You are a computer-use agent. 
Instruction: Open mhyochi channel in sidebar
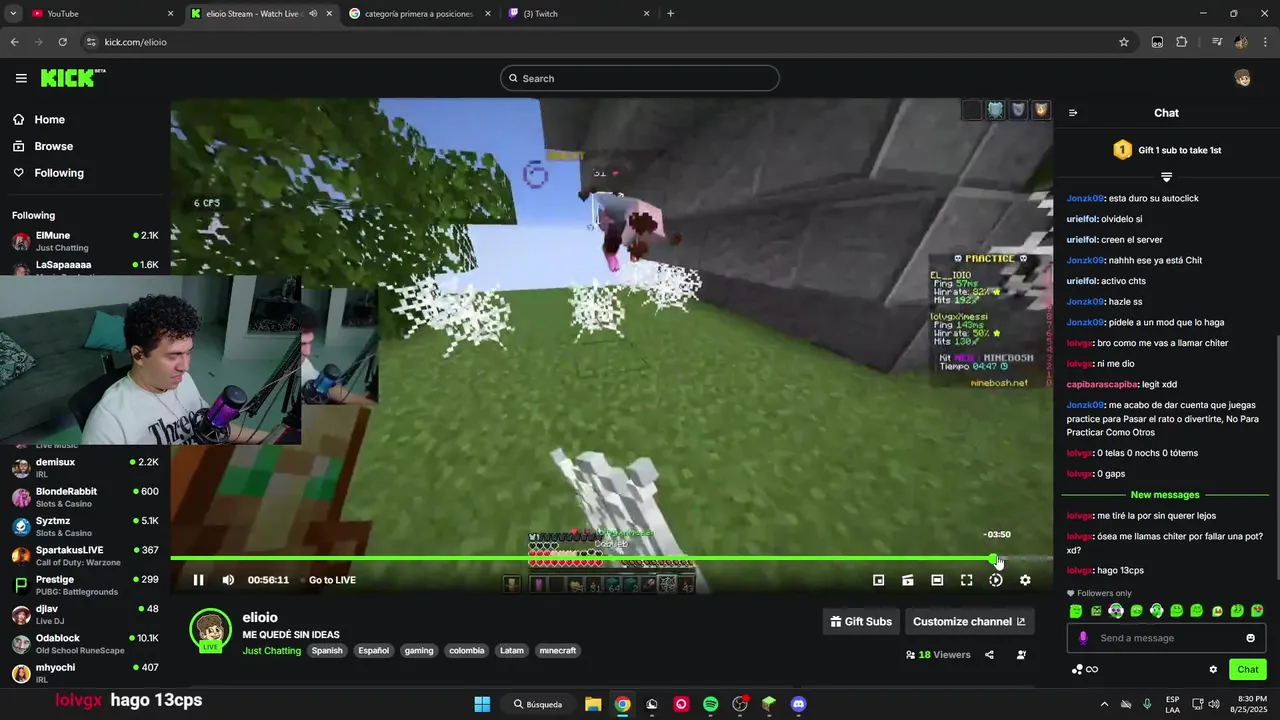point(85,673)
